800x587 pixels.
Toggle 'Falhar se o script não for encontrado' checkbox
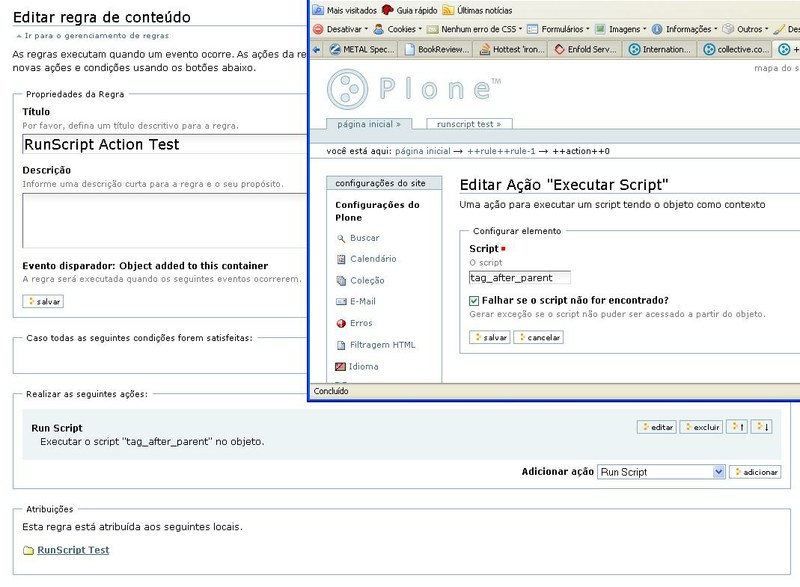click(x=474, y=300)
